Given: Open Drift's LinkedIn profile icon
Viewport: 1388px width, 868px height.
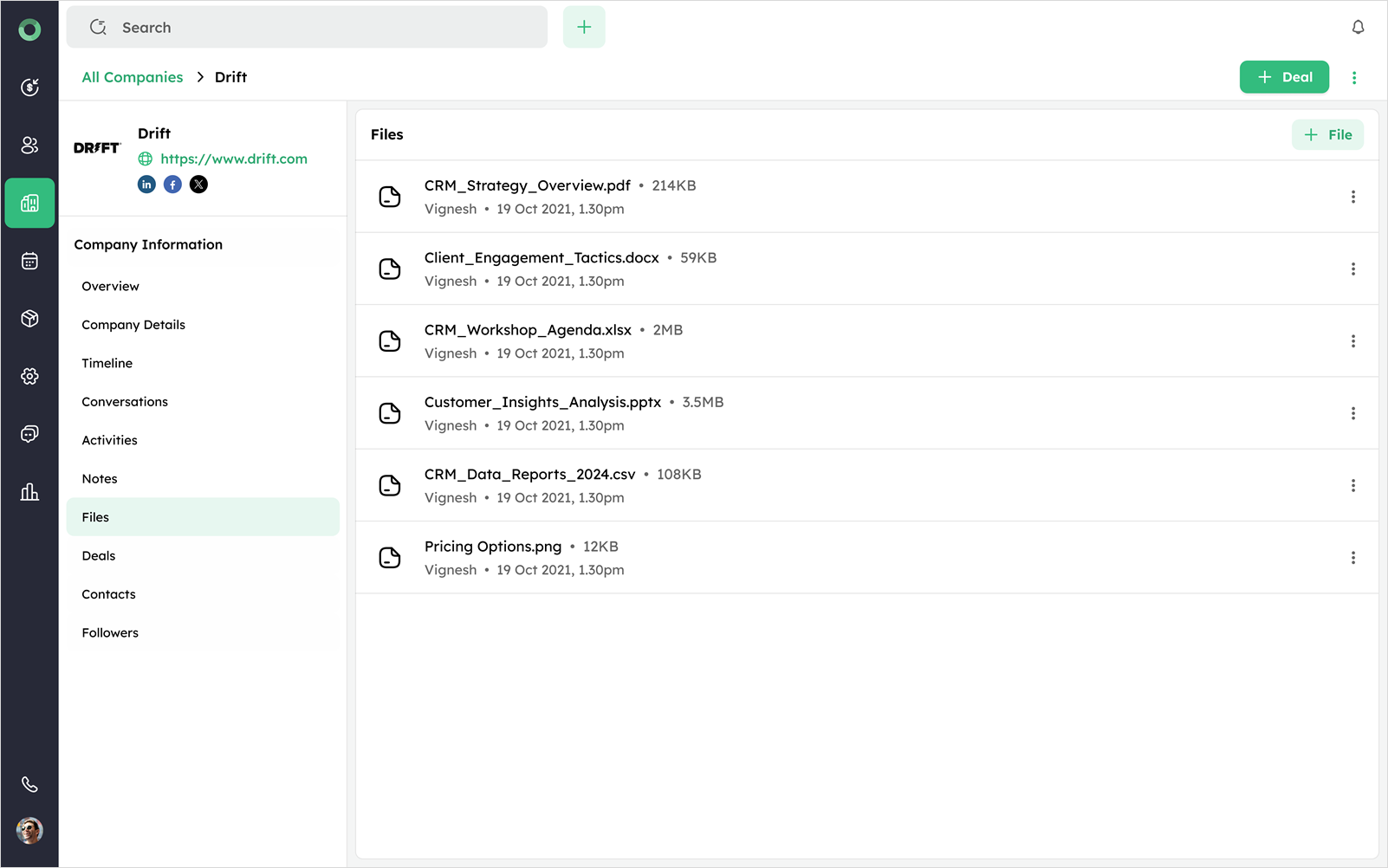Looking at the screenshot, I should click(146, 185).
